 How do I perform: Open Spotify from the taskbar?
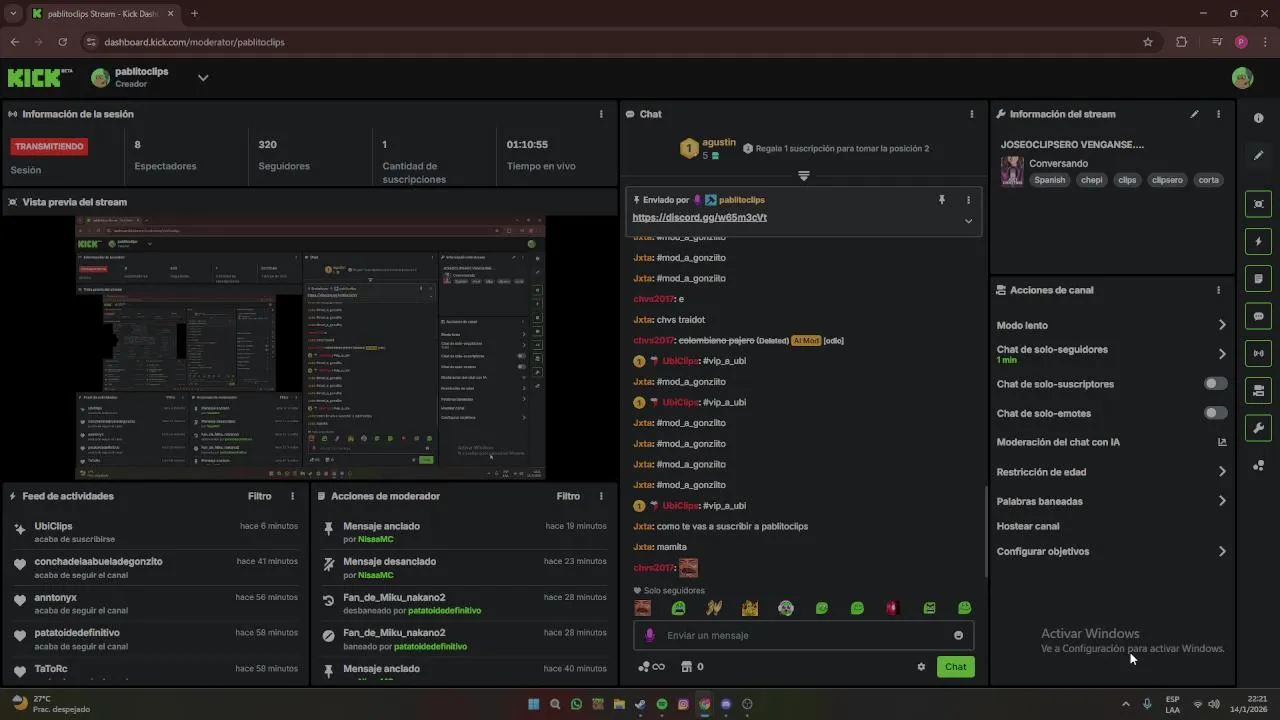click(x=662, y=704)
